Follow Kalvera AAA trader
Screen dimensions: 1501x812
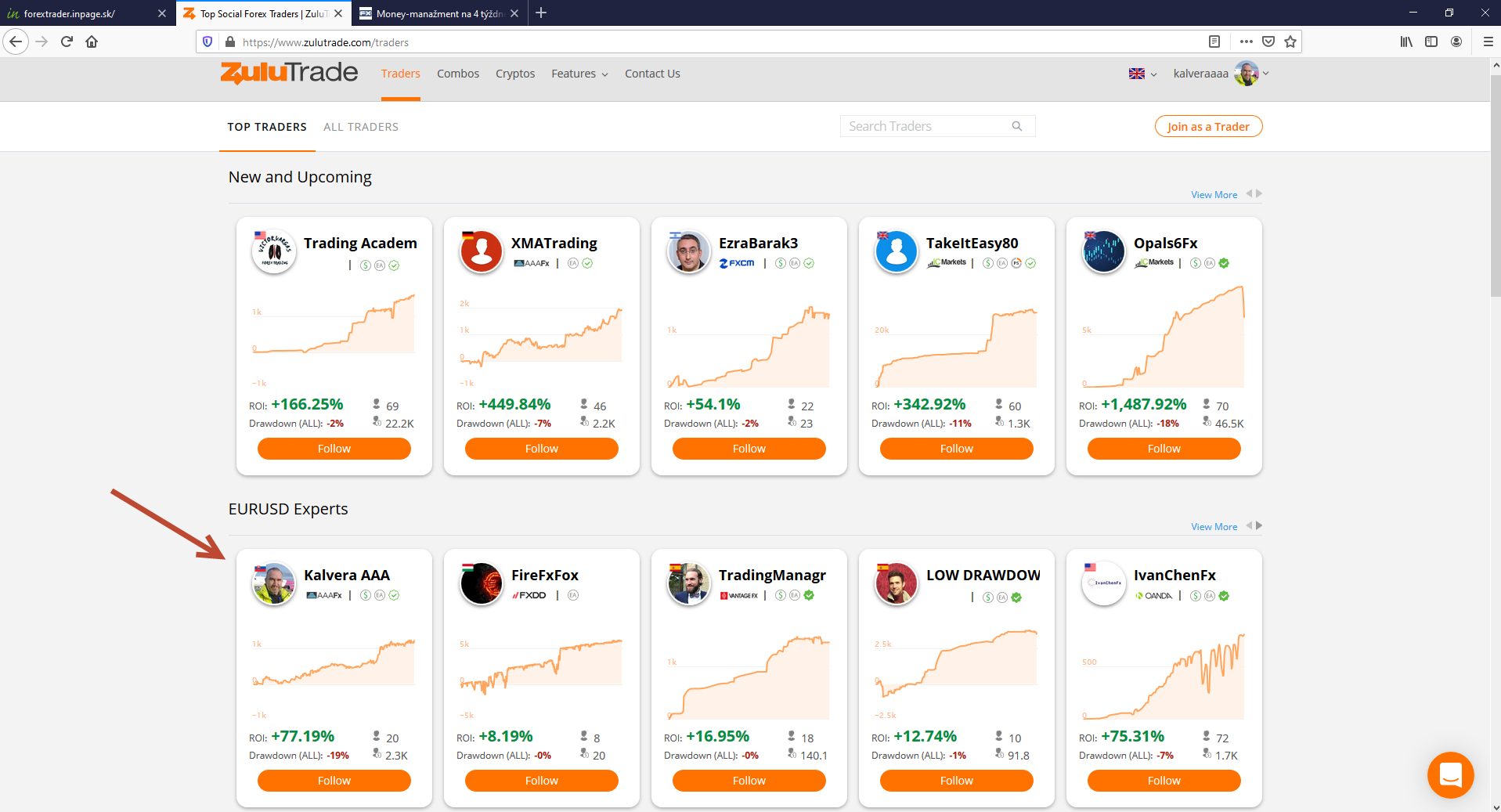(x=334, y=781)
